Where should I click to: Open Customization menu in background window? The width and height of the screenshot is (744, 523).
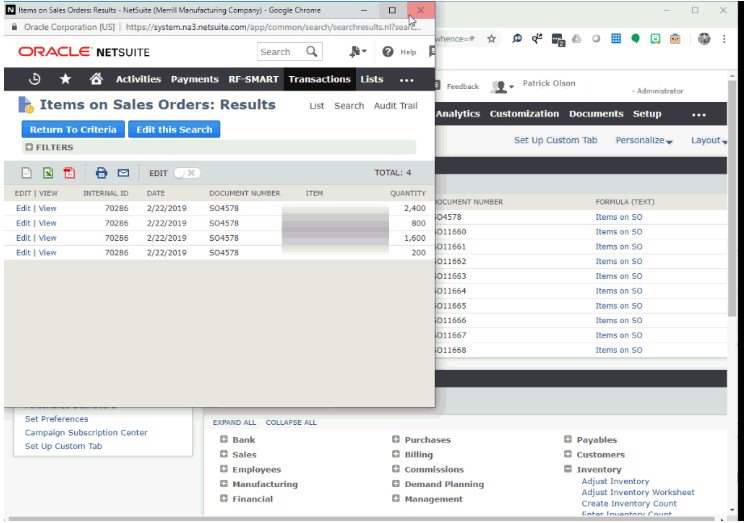[x=524, y=114]
